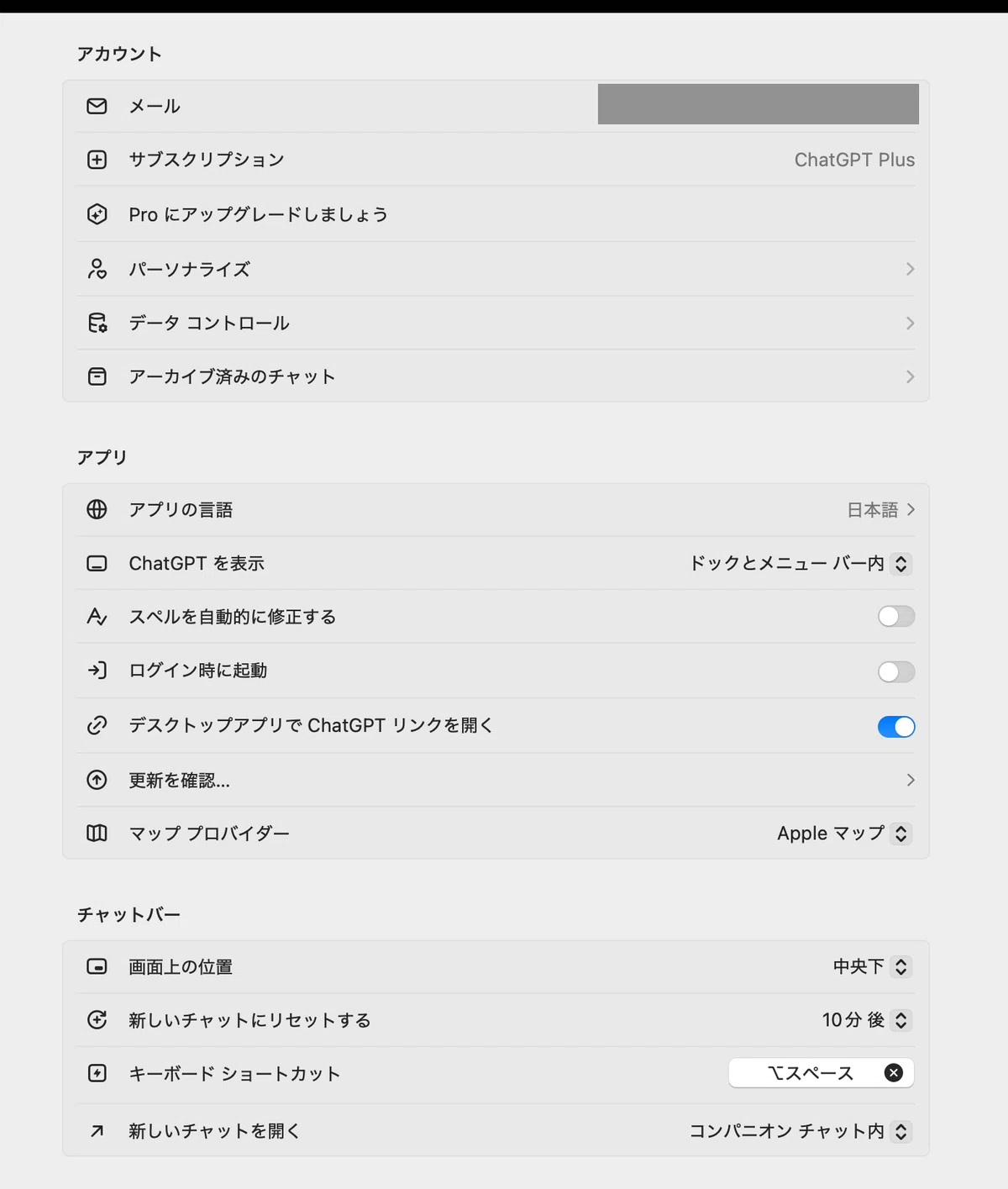The height and width of the screenshot is (1189, 1008).
Task: Click the envelope icon next to メール
Action: coord(97,106)
